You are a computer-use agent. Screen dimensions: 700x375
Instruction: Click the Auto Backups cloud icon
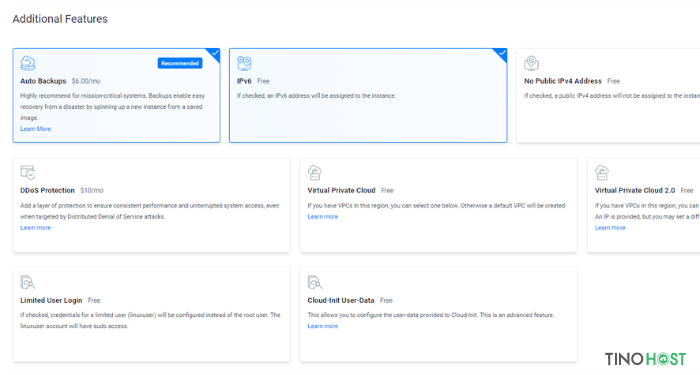coord(28,63)
